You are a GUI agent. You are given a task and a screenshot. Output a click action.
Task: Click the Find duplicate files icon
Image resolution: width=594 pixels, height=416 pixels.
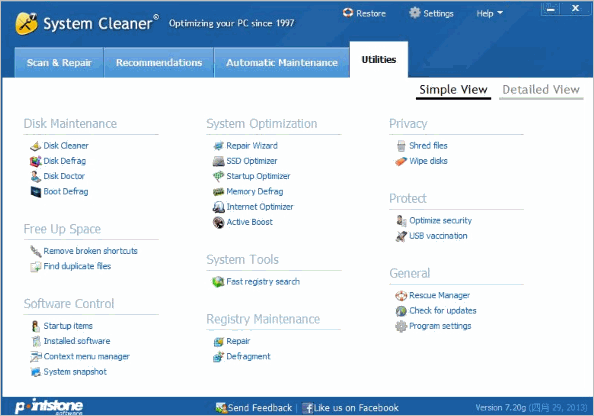36,266
